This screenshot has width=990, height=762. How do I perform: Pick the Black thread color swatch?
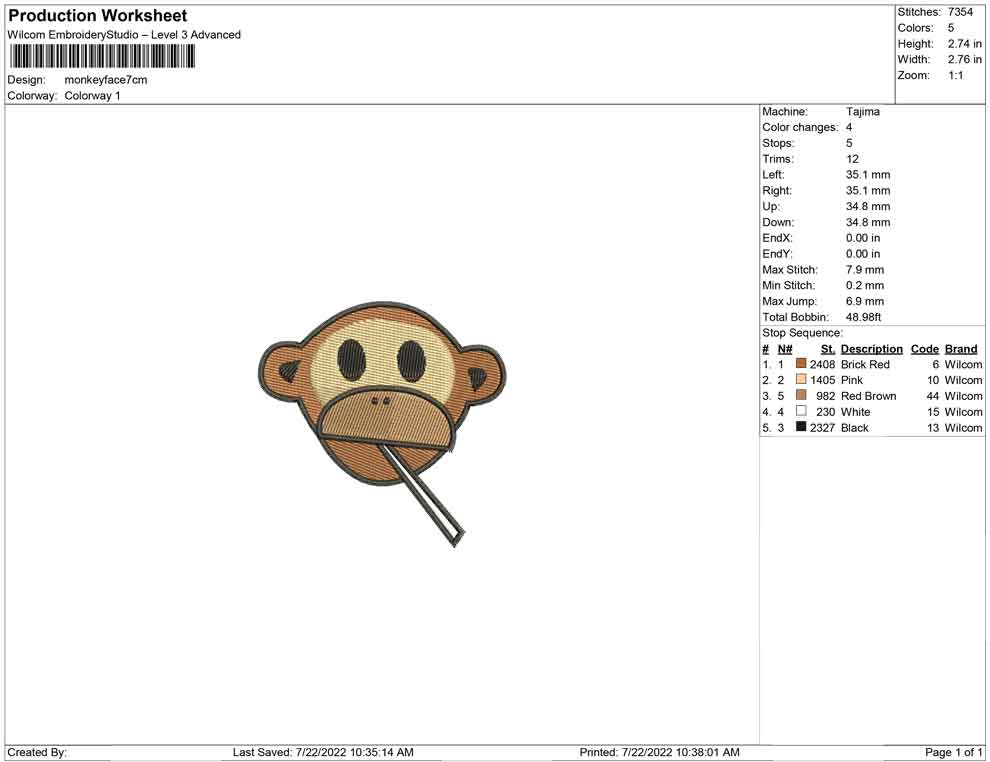(x=801, y=427)
